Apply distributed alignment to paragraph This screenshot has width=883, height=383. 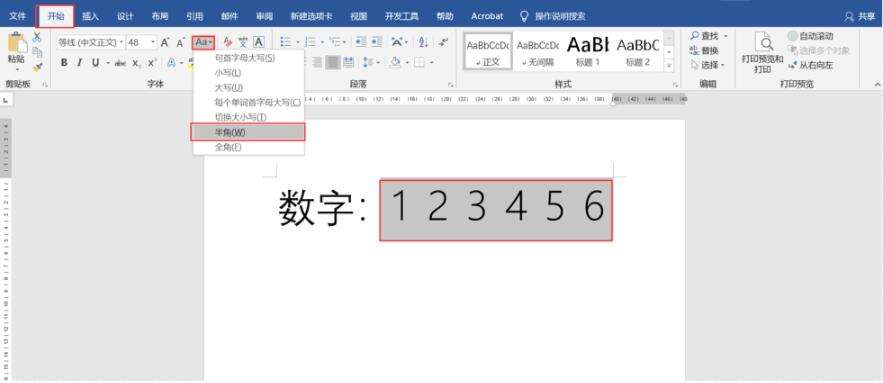pos(349,63)
